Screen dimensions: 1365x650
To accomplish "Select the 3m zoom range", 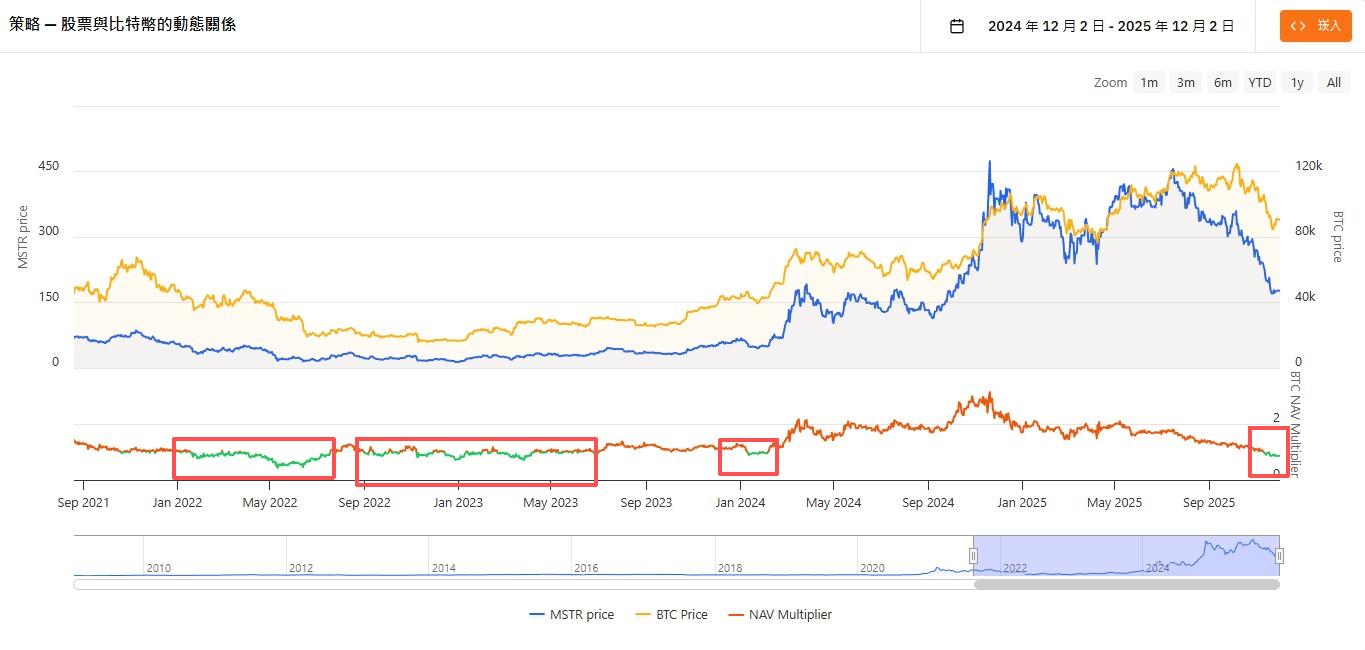I will [1186, 83].
